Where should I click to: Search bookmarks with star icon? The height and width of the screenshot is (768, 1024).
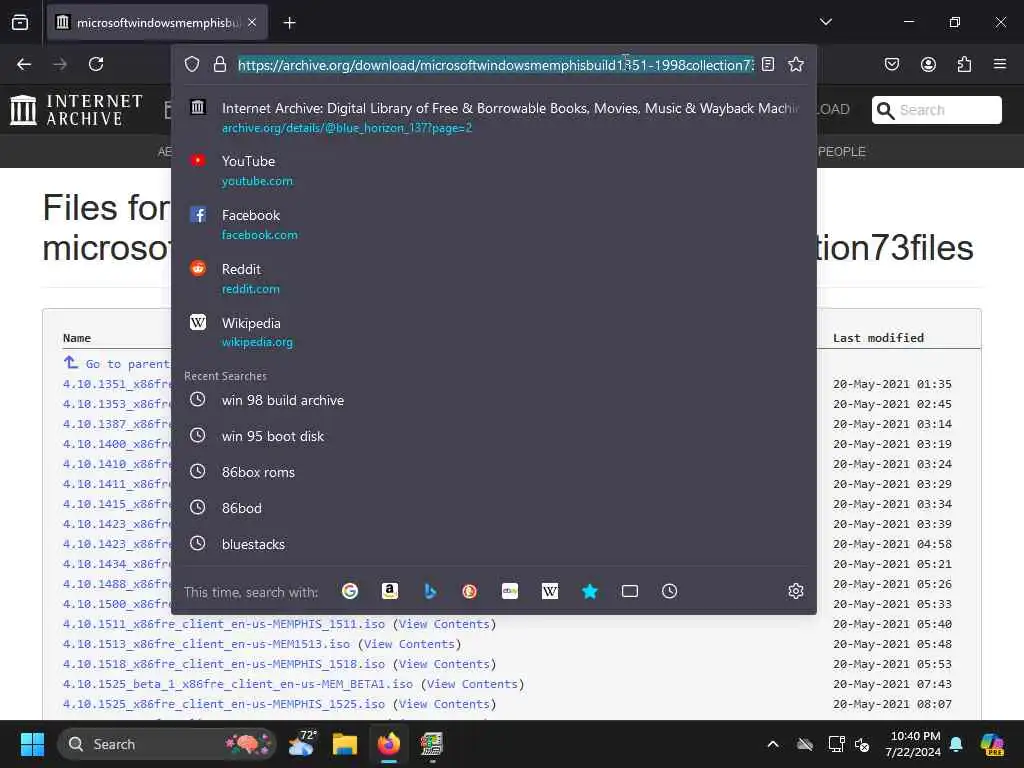[590, 591]
